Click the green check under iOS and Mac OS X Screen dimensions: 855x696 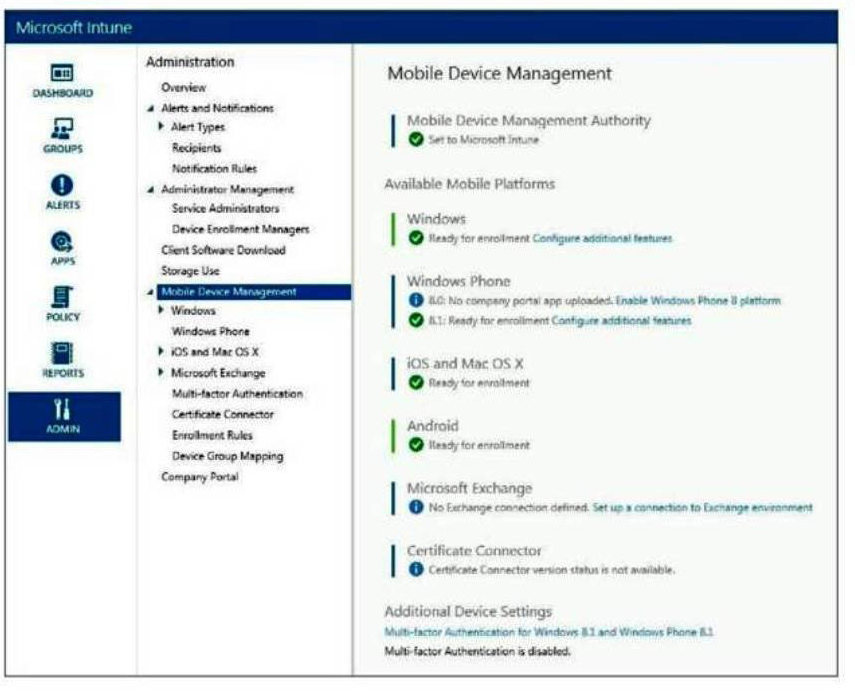pos(416,382)
